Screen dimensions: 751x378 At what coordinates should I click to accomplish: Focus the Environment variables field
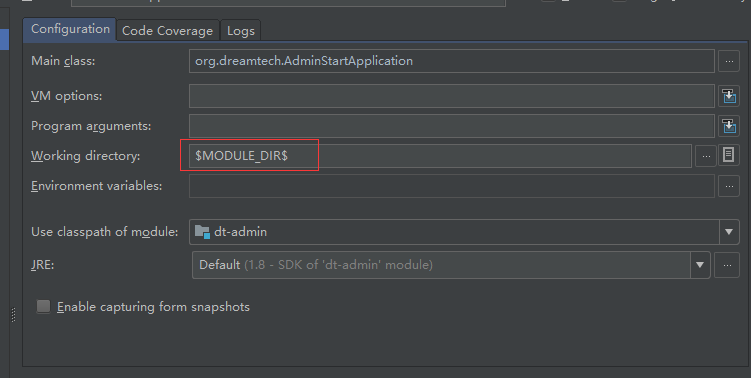452,186
